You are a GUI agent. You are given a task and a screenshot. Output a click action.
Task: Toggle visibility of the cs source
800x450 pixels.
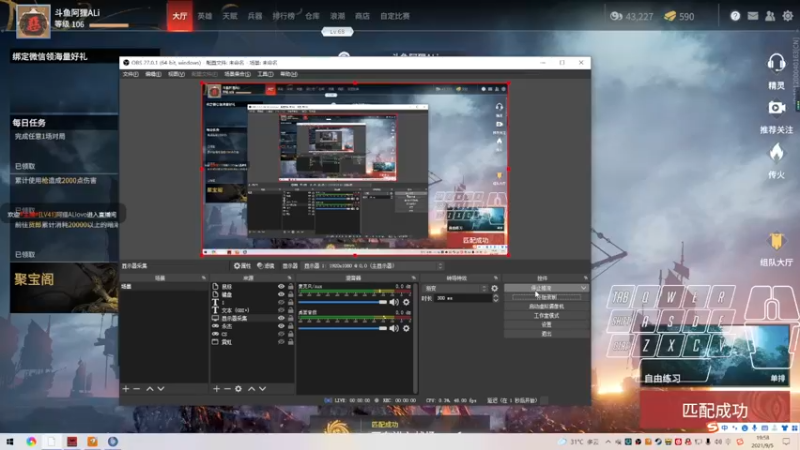click(281, 334)
